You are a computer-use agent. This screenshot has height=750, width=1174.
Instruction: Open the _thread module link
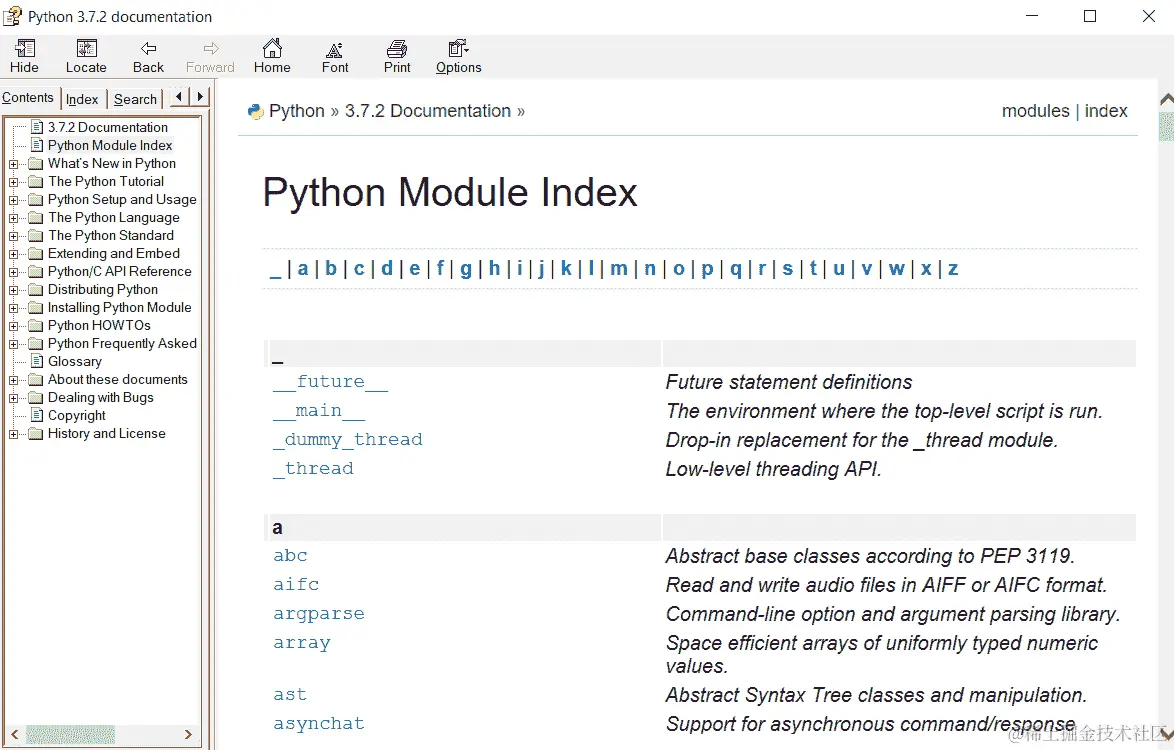click(x=313, y=469)
